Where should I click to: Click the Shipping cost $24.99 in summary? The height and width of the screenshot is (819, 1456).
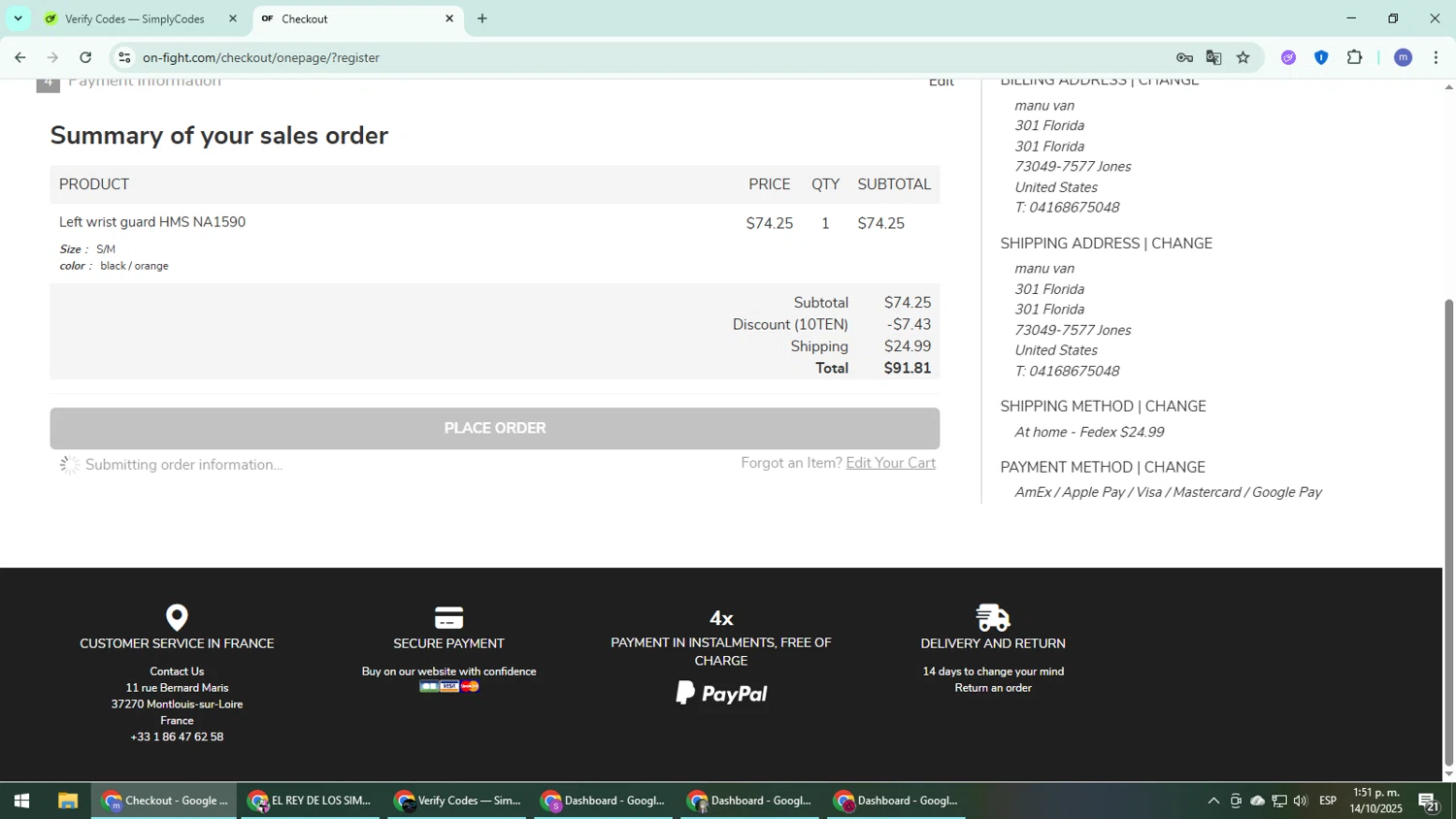tap(908, 346)
